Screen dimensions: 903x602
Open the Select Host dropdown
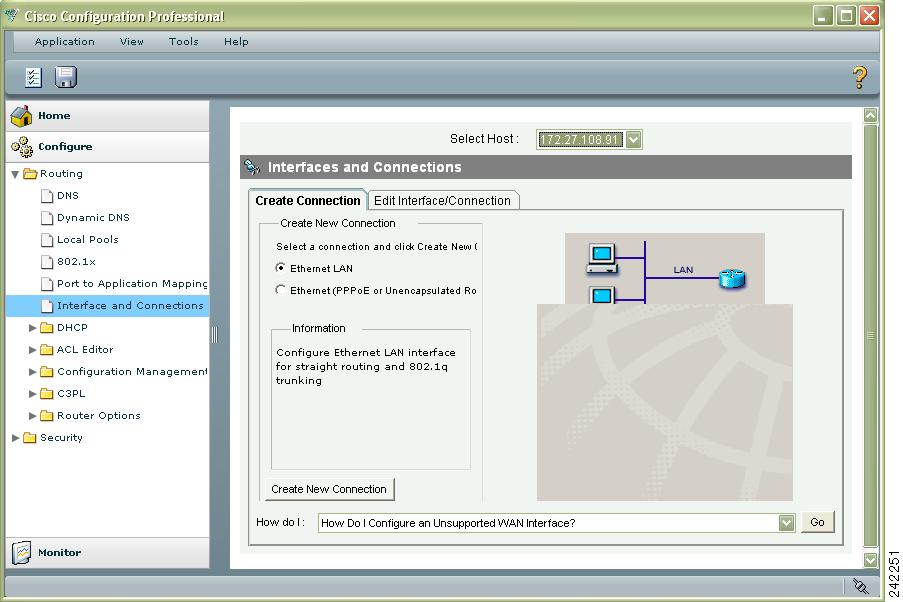pyautogui.click(x=634, y=139)
